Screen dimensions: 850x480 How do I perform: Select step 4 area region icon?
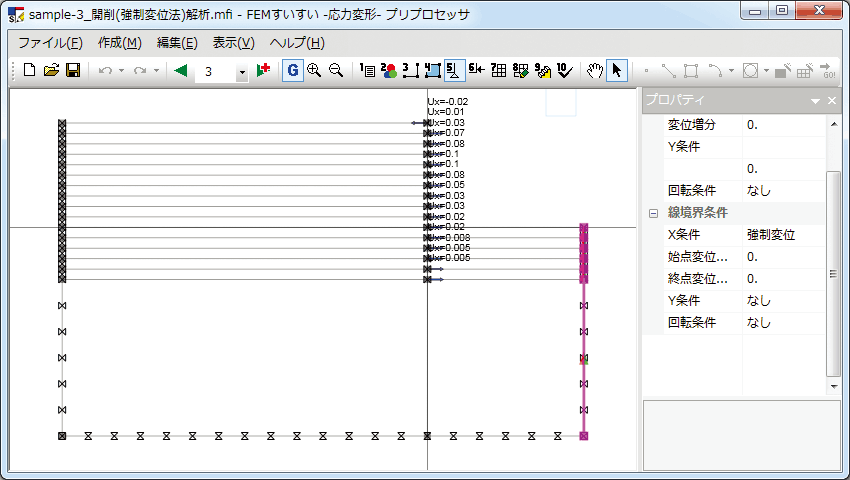433,71
